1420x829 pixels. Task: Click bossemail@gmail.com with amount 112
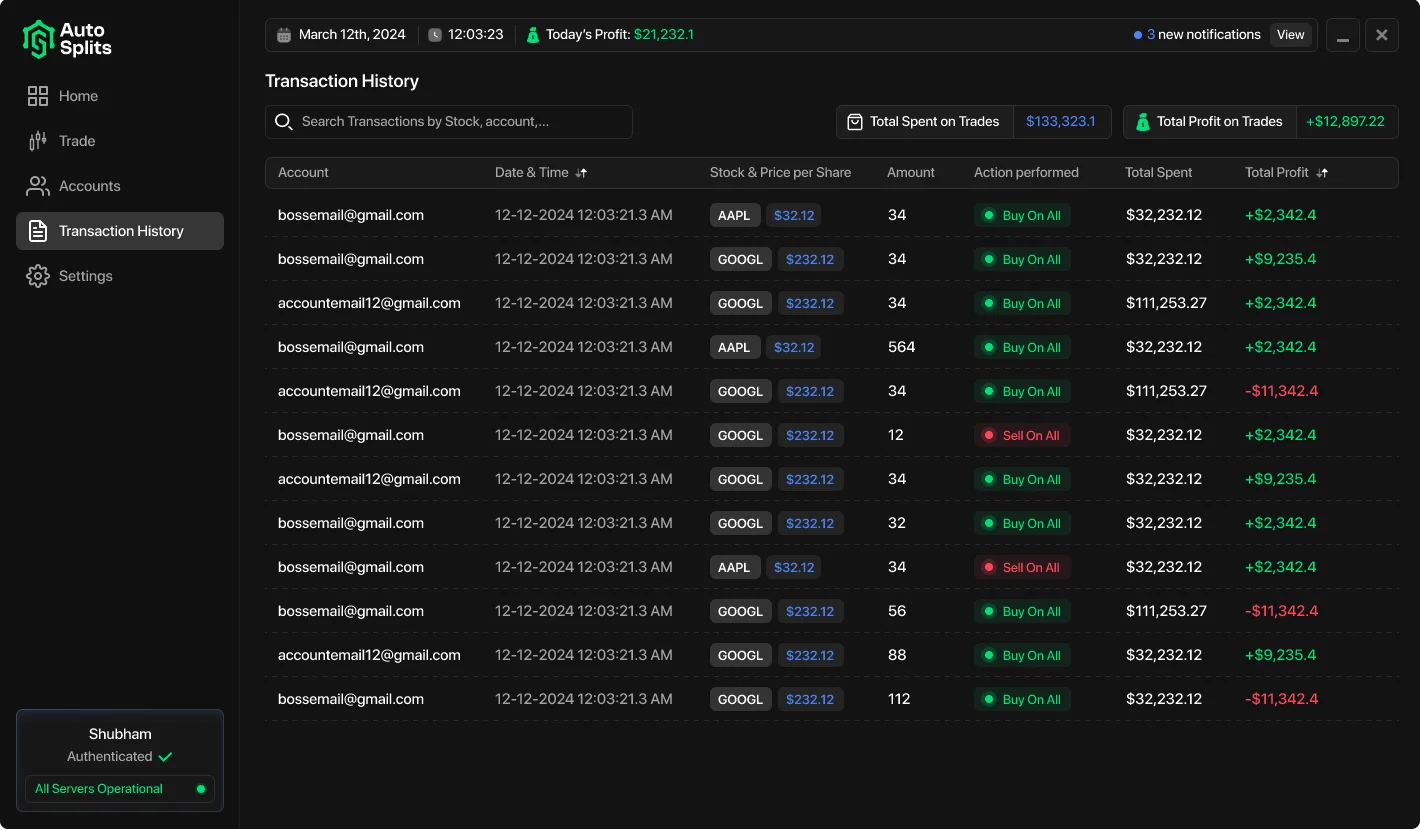pos(351,699)
